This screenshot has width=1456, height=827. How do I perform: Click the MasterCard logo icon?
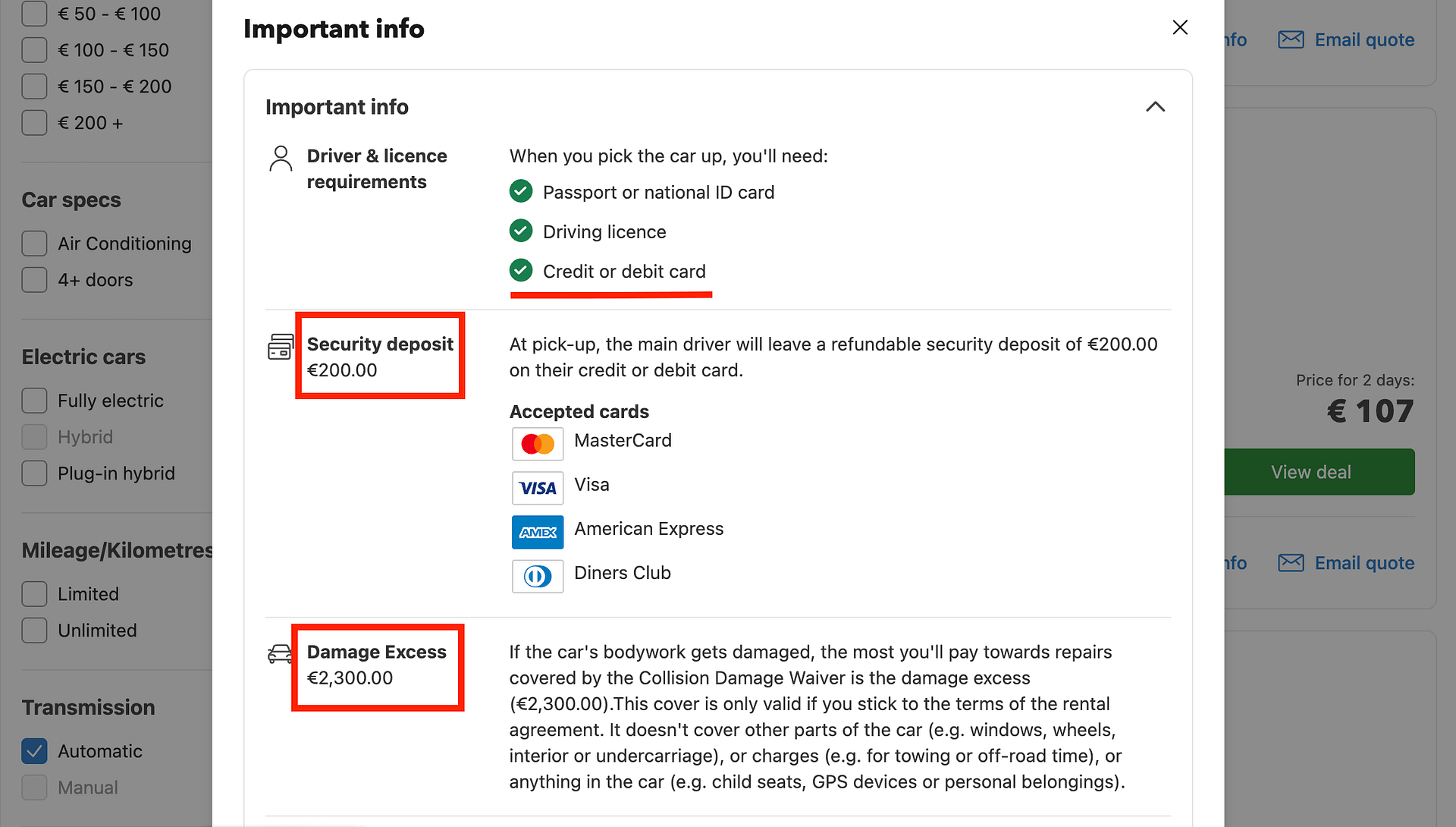(x=538, y=444)
